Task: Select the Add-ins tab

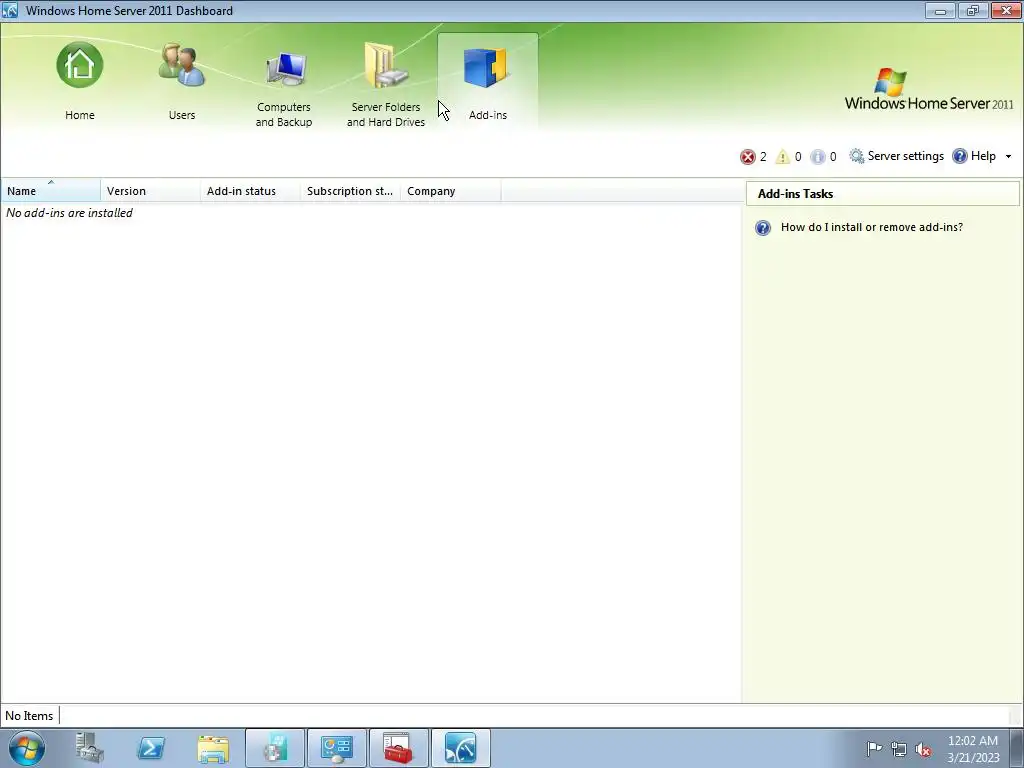Action: click(488, 82)
